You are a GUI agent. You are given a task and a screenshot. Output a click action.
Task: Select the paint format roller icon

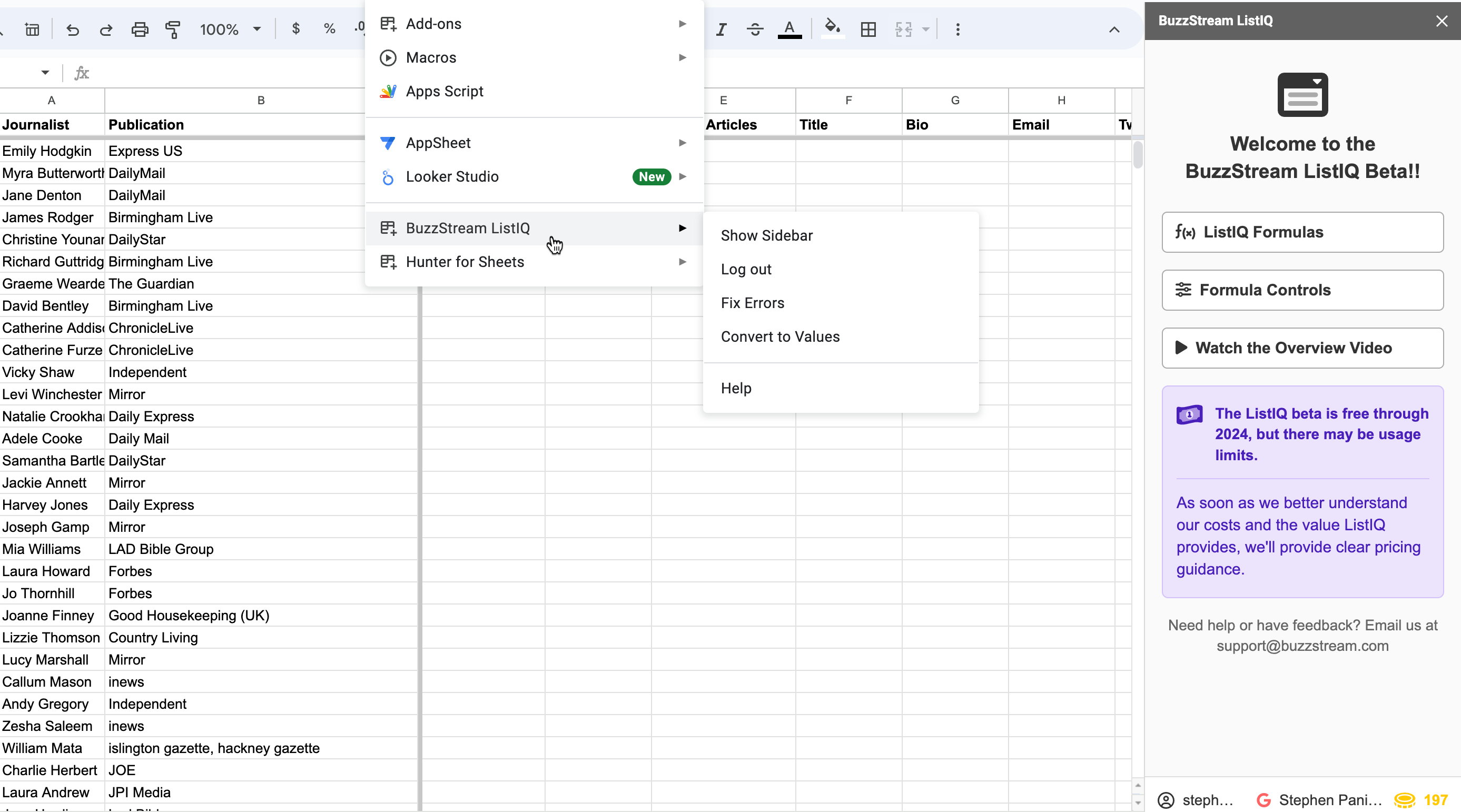[173, 29]
